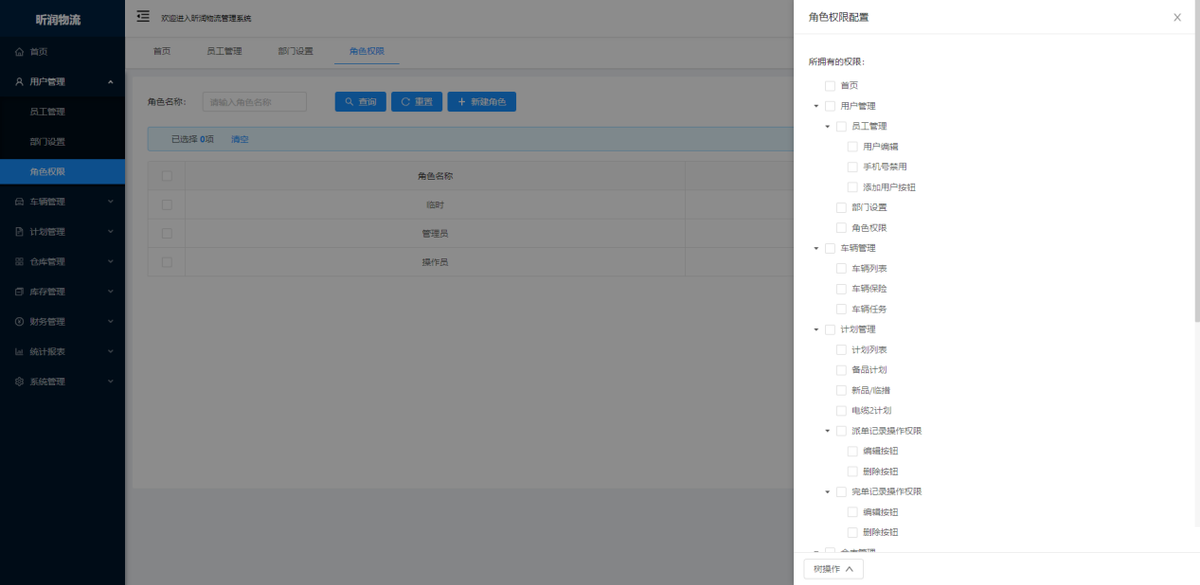Check the 添加用户按钮 permission checkbox
The image size is (1200, 585).
click(852, 187)
